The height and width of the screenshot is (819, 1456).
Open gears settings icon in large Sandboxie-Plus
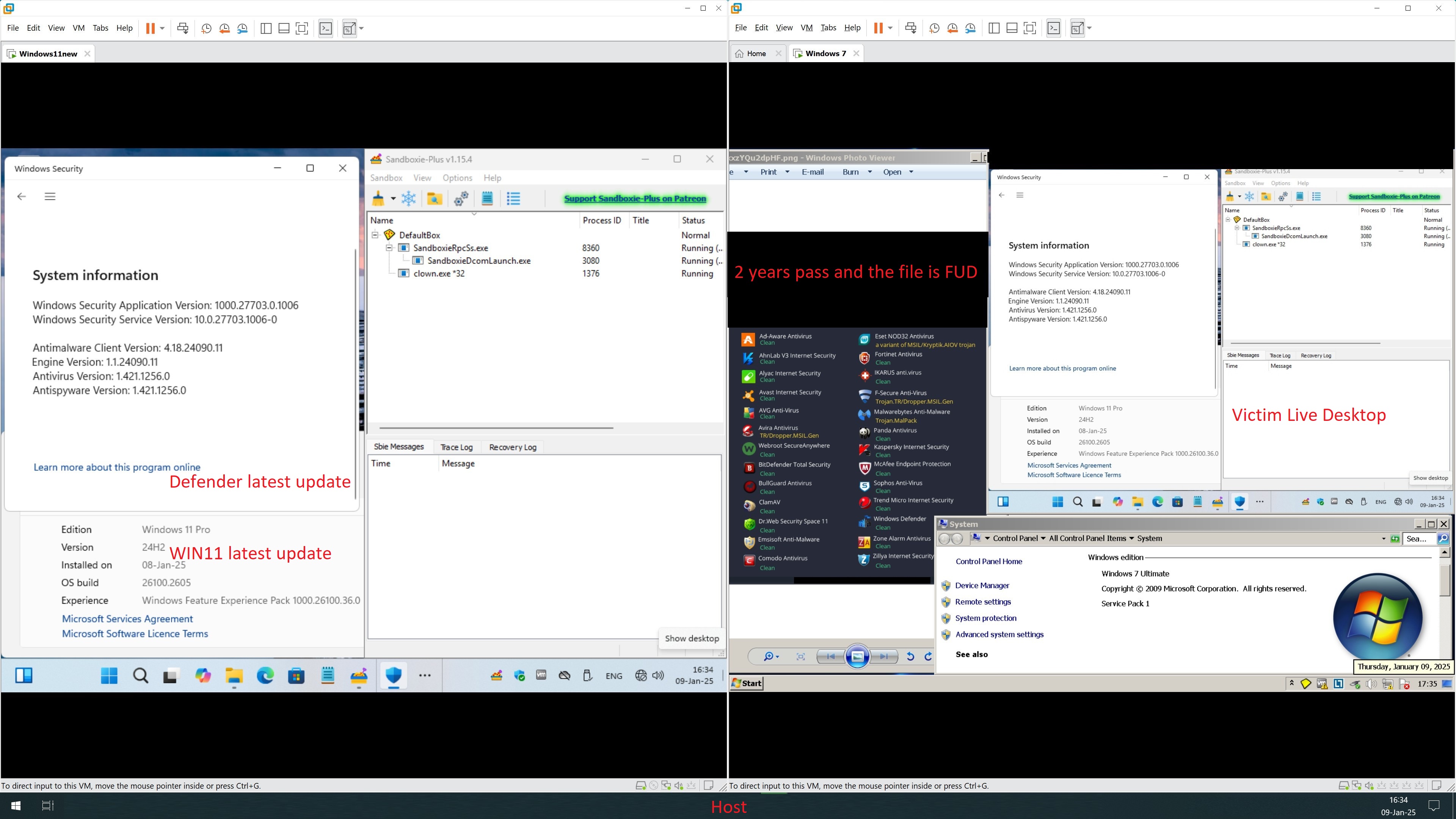[461, 198]
